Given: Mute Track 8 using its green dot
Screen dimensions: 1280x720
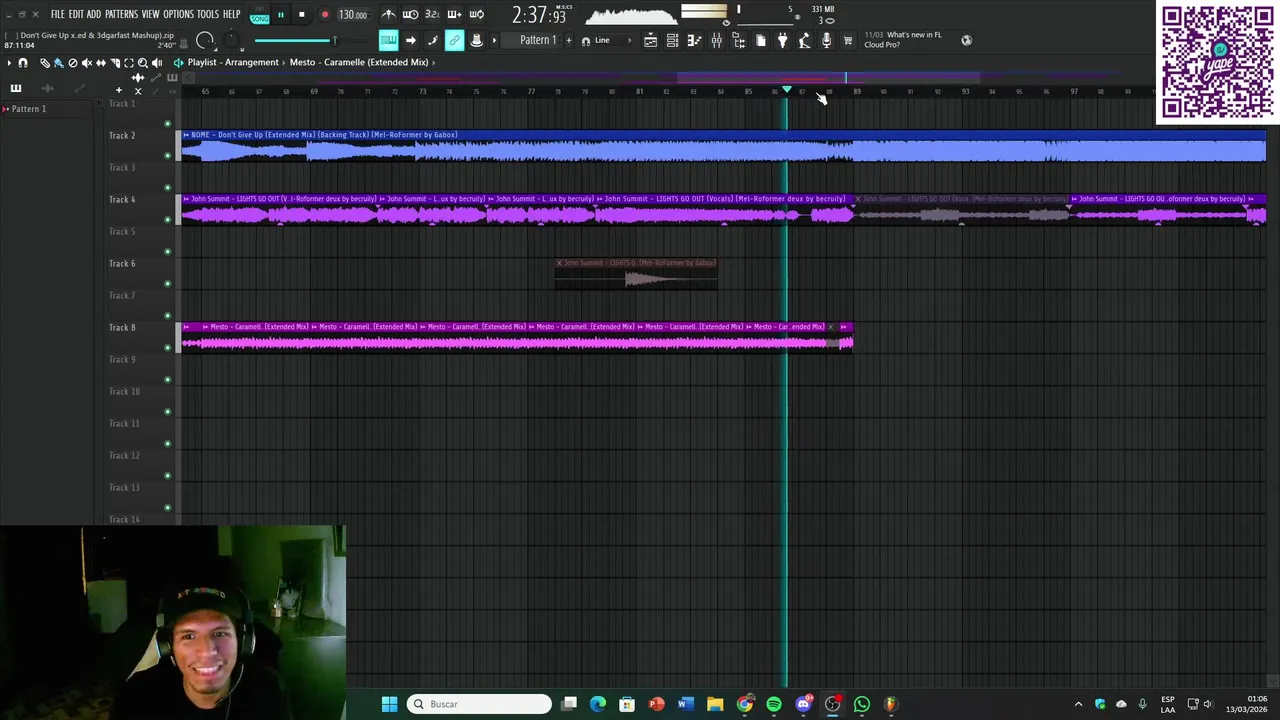Looking at the screenshot, I should point(167,347).
